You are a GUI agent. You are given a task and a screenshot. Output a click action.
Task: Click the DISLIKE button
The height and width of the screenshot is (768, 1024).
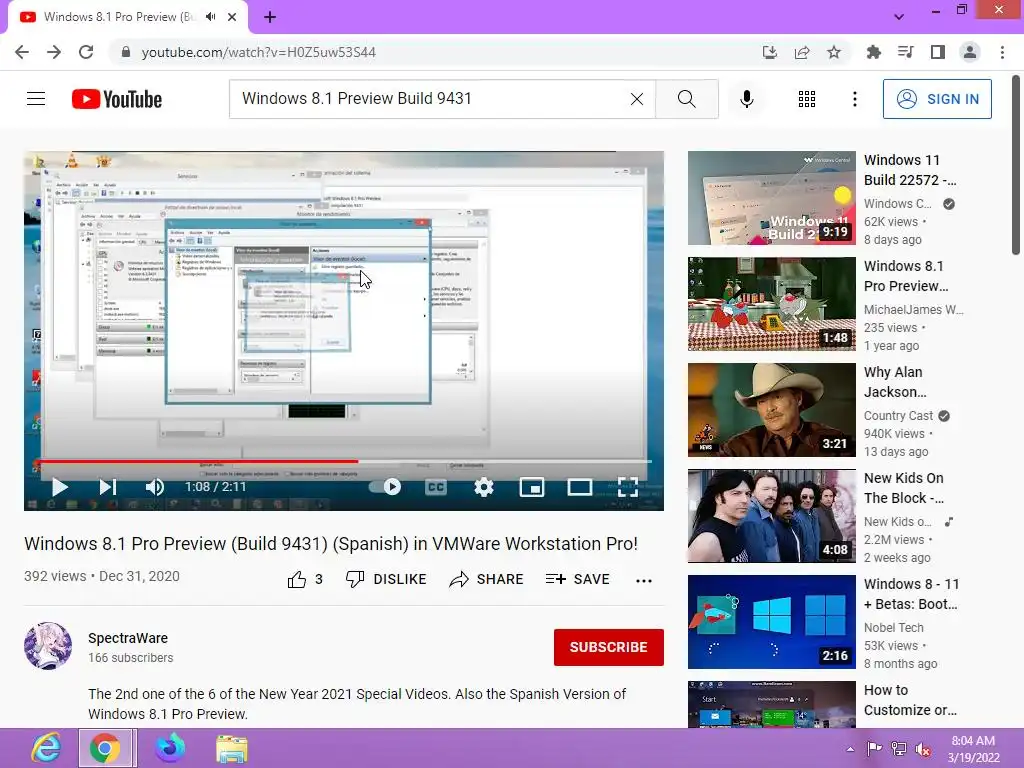tap(386, 579)
